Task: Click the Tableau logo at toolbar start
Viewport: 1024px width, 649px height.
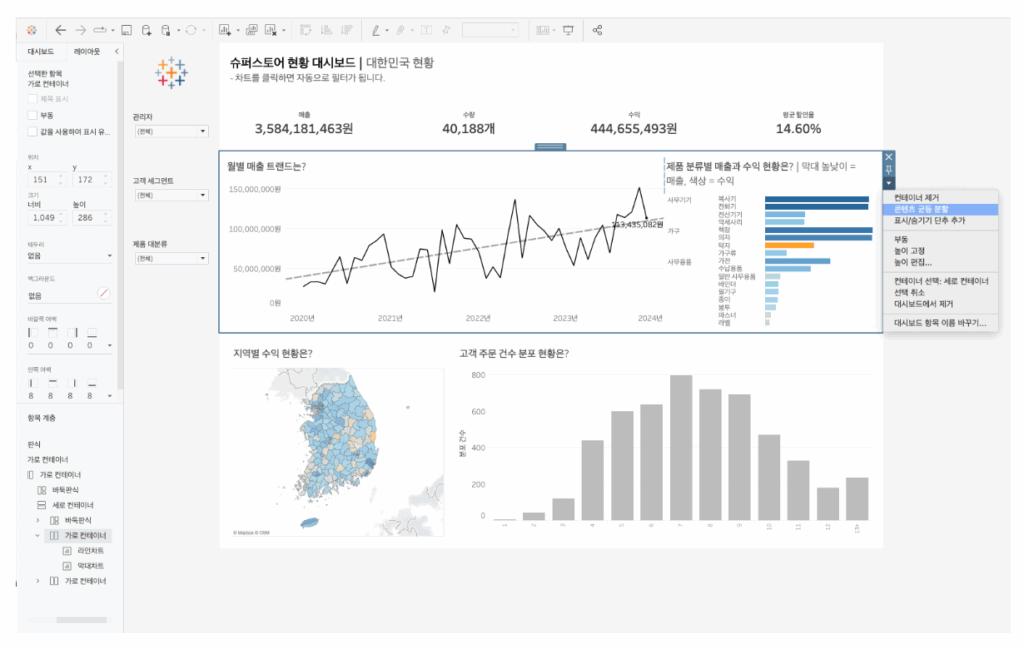Action: click(x=32, y=30)
